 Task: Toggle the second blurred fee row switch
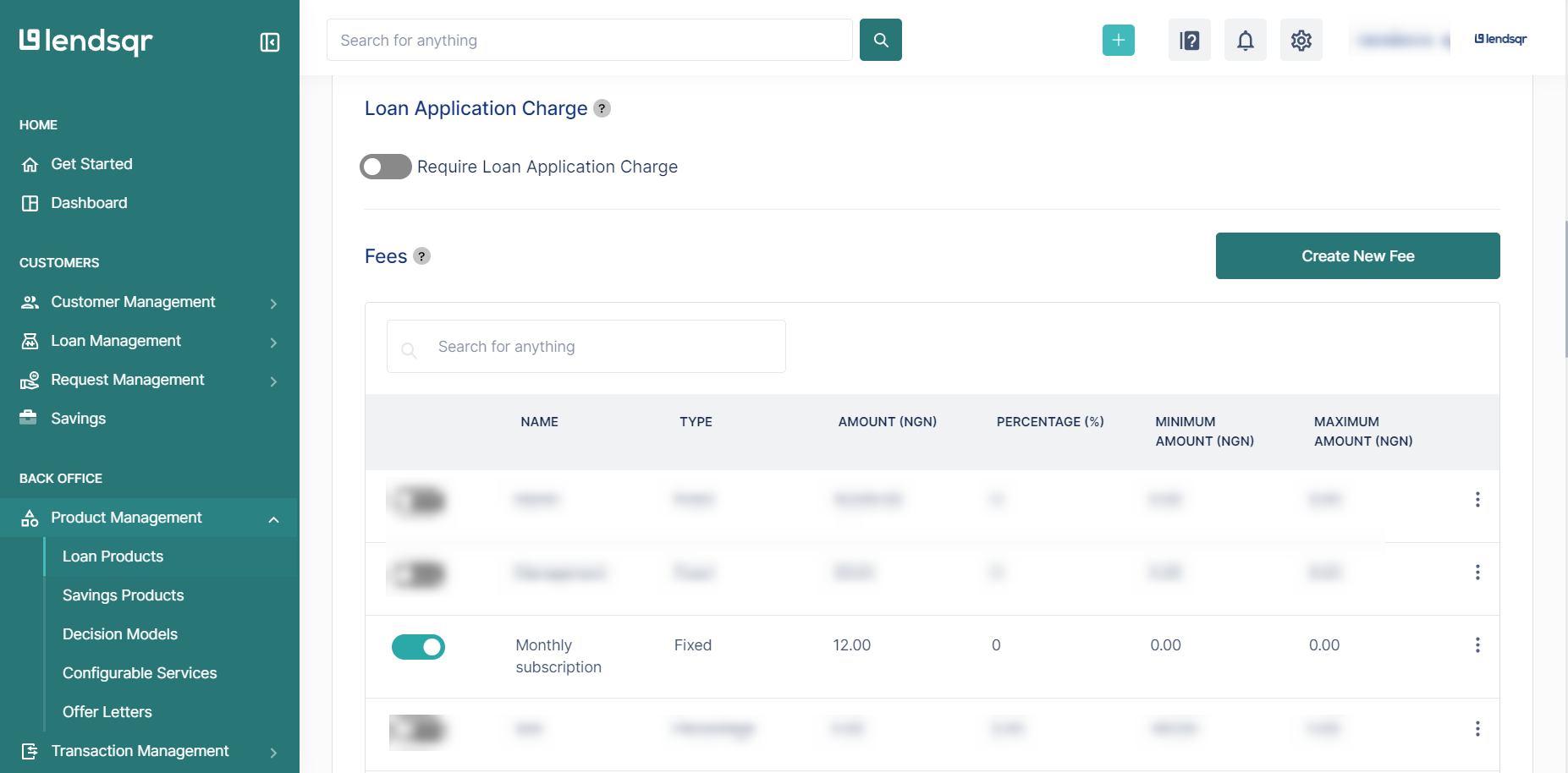pyautogui.click(x=418, y=574)
